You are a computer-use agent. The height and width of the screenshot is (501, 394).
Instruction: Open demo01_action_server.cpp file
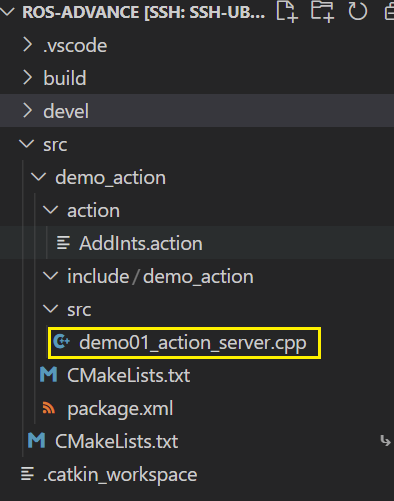coord(197,343)
